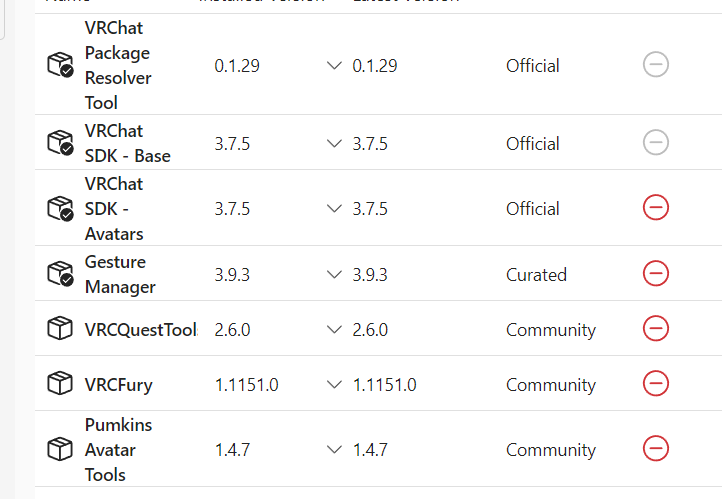Click the grayed remove button for Package Resolver Tool
722x499 pixels.
point(656,65)
